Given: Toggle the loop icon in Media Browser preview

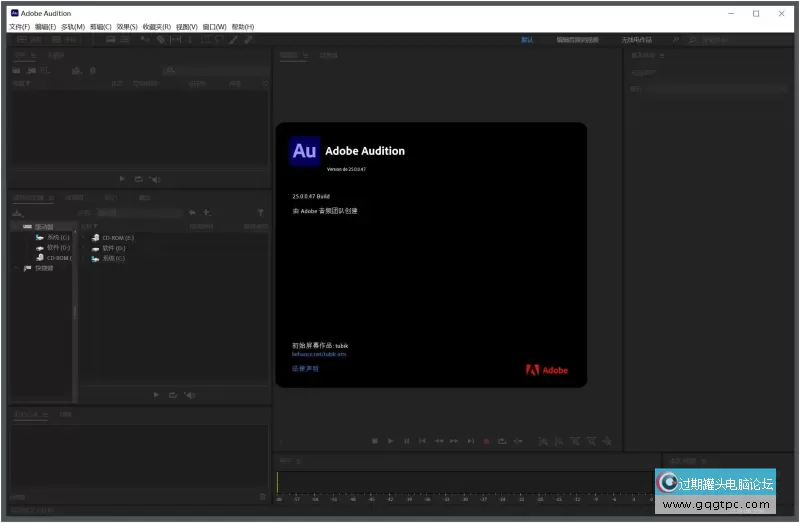Looking at the screenshot, I should 172,395.
